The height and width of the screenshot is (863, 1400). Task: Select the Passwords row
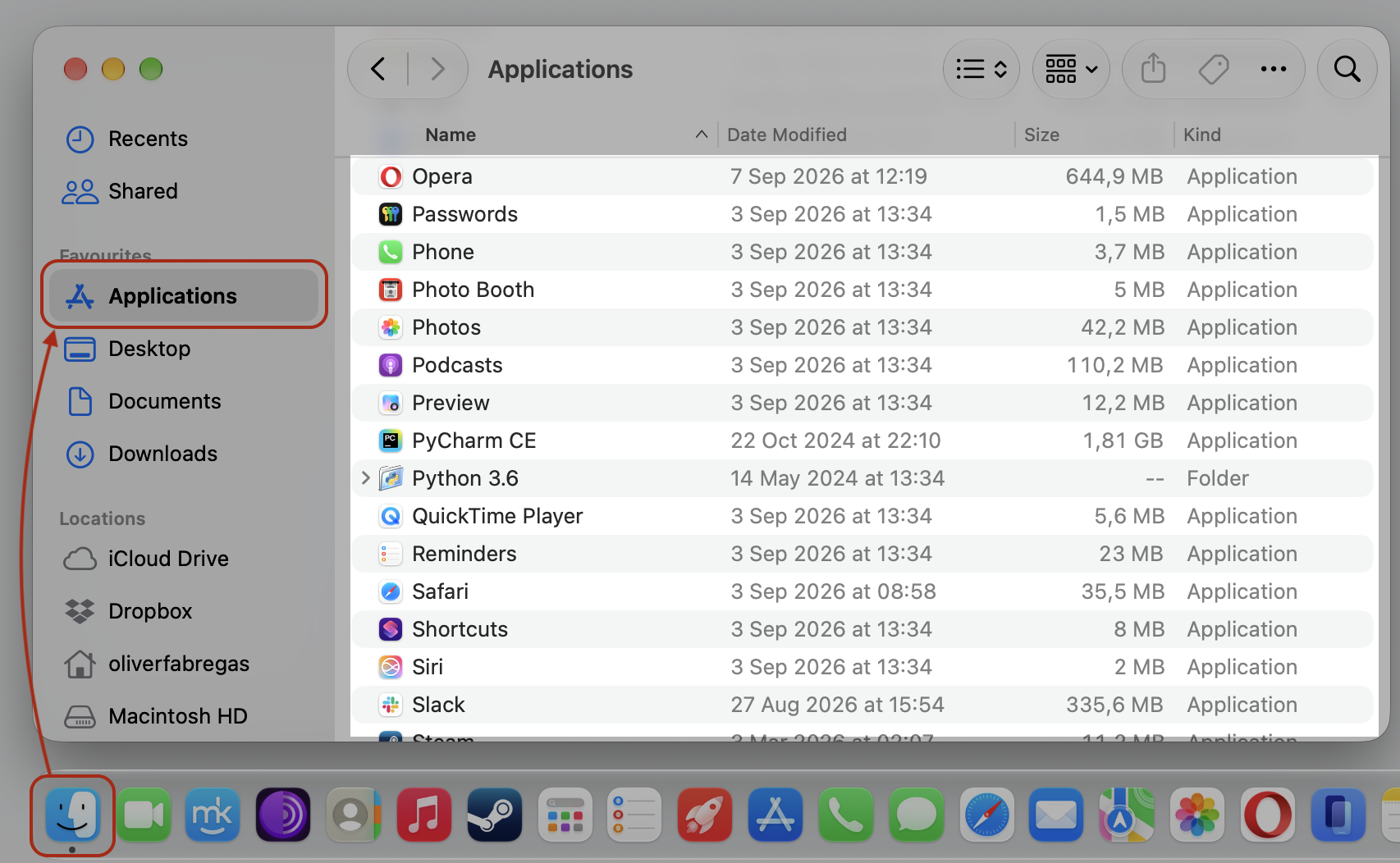click(x=862, y=214)
